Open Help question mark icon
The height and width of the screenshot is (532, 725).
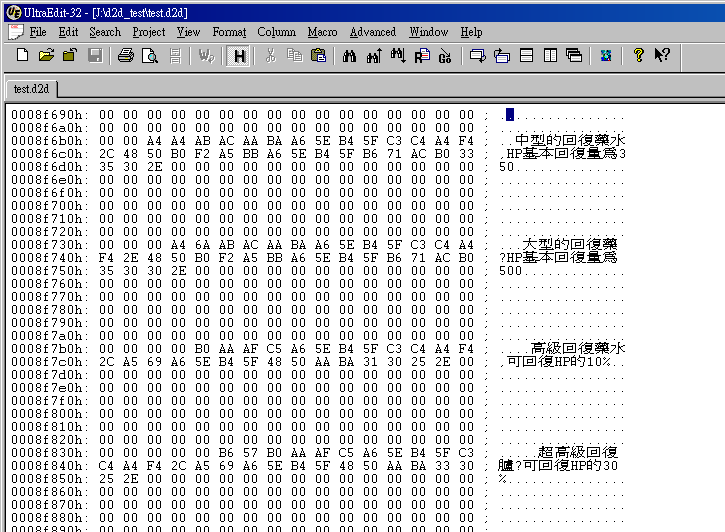pos(639,55)
